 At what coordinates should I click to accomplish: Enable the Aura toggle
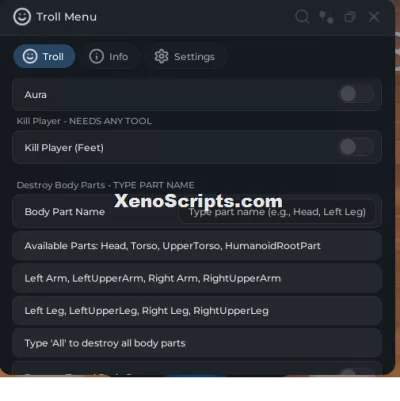point(356,94)
